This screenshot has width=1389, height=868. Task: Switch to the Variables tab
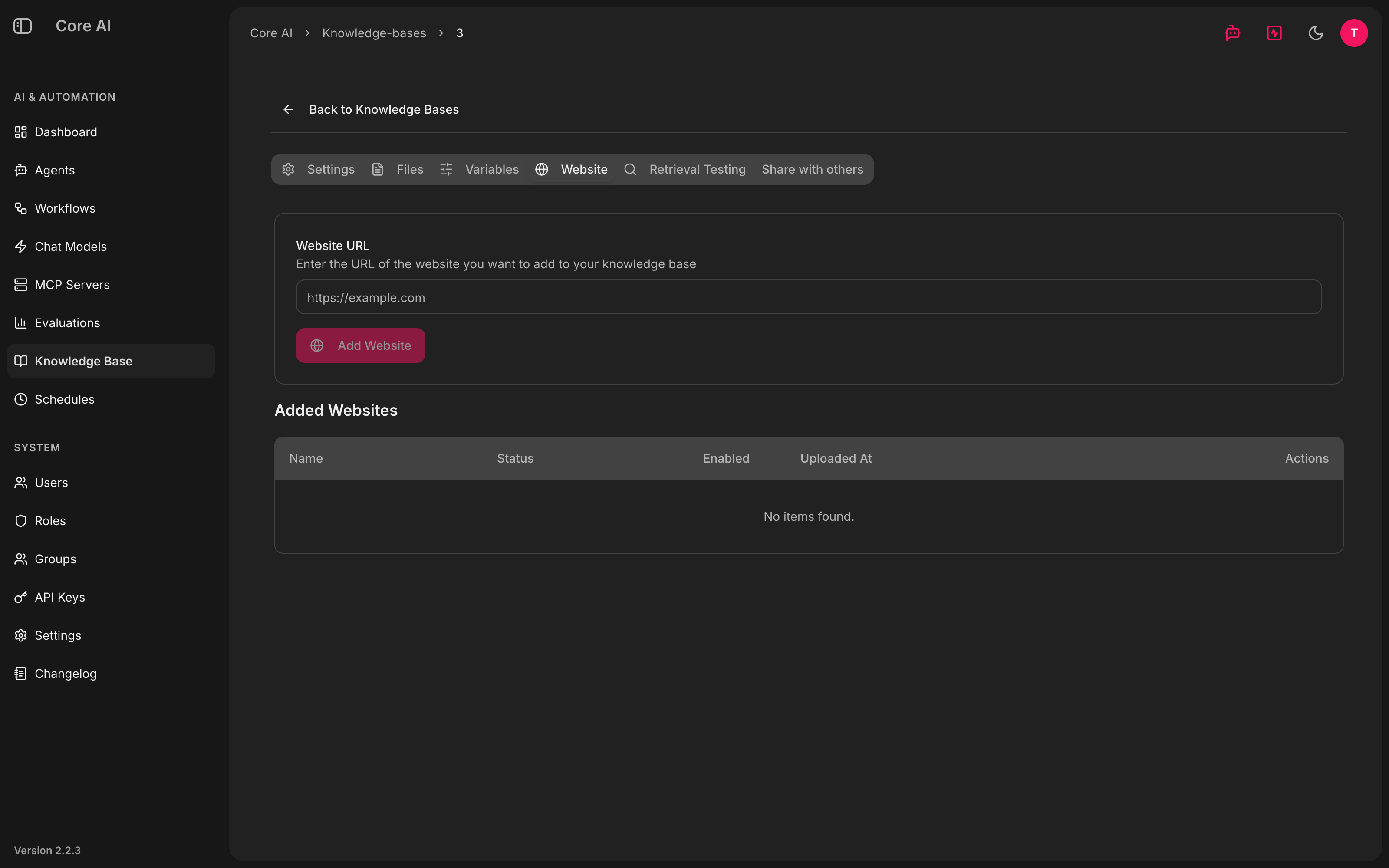(x=479, y=169)
